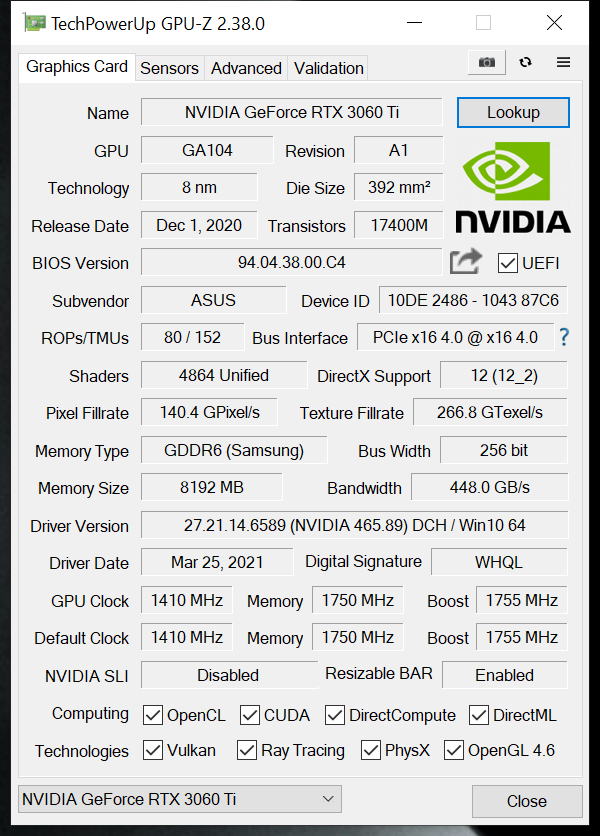Viewport: 600px width, 836px height.
Task: Open the hamburger menu icon
Action: tap(563, 62)
